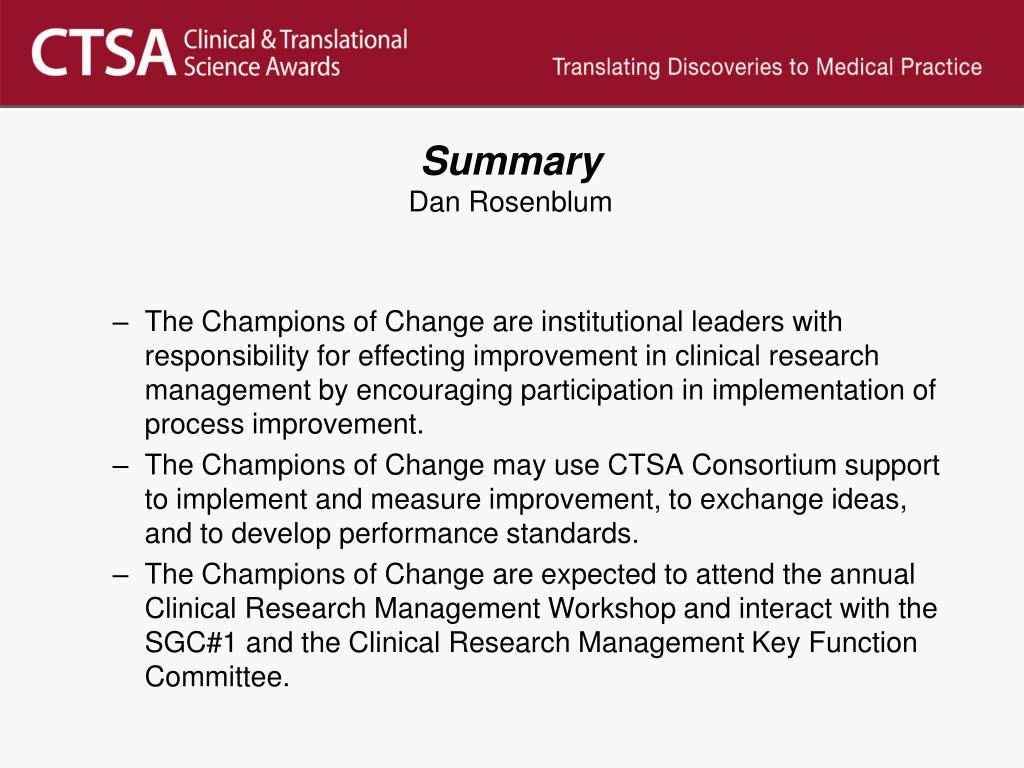Click the words CTSA Consortium support

pos(773,466)
